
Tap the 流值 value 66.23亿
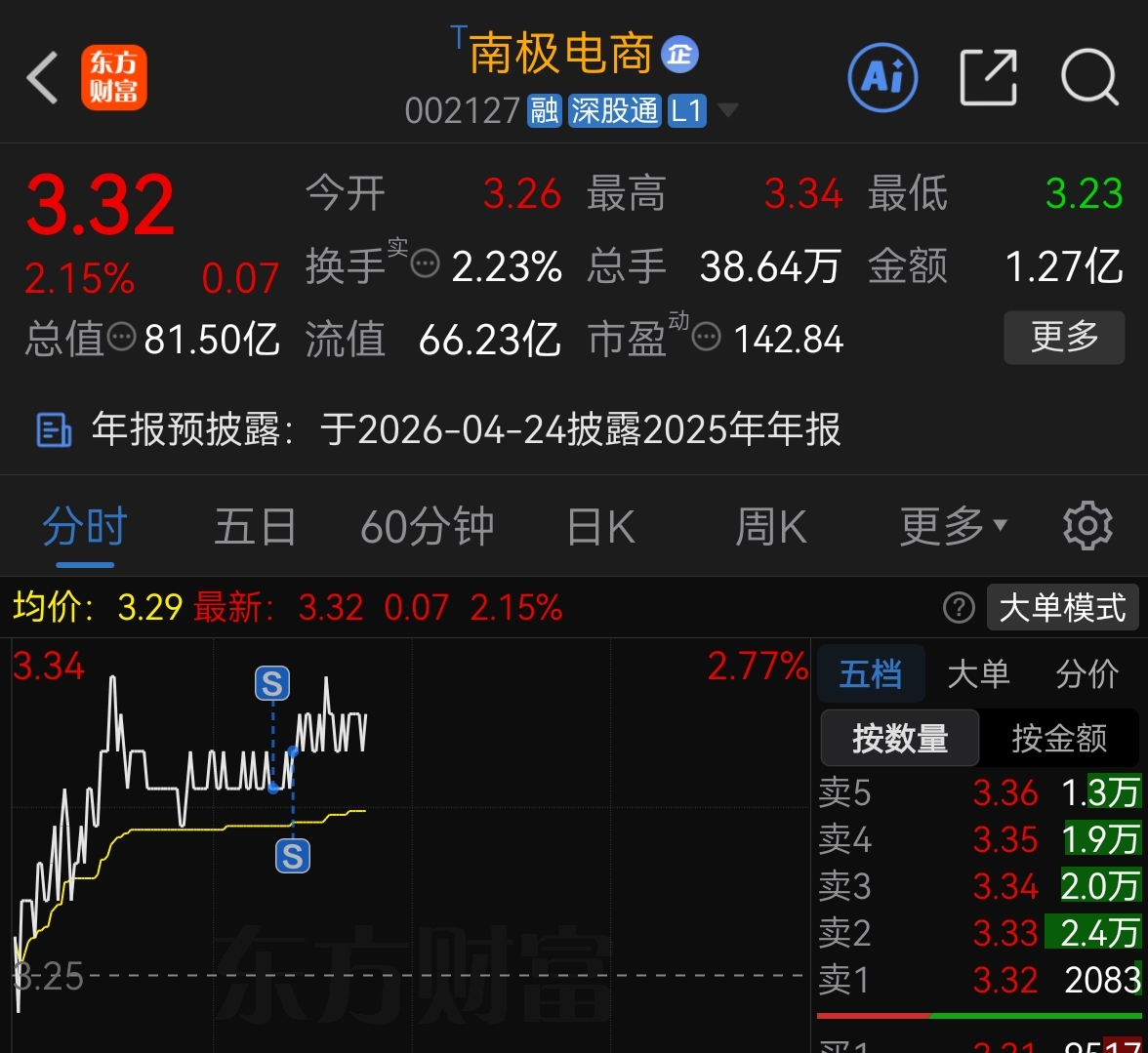[x=490, y=340]
